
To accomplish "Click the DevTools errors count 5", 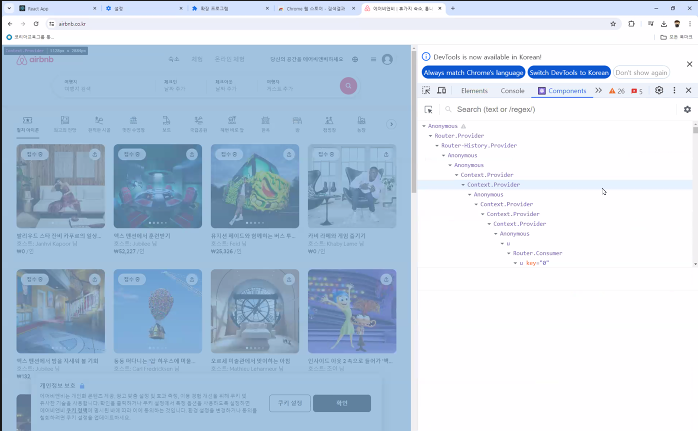I will tap(637, 91).
